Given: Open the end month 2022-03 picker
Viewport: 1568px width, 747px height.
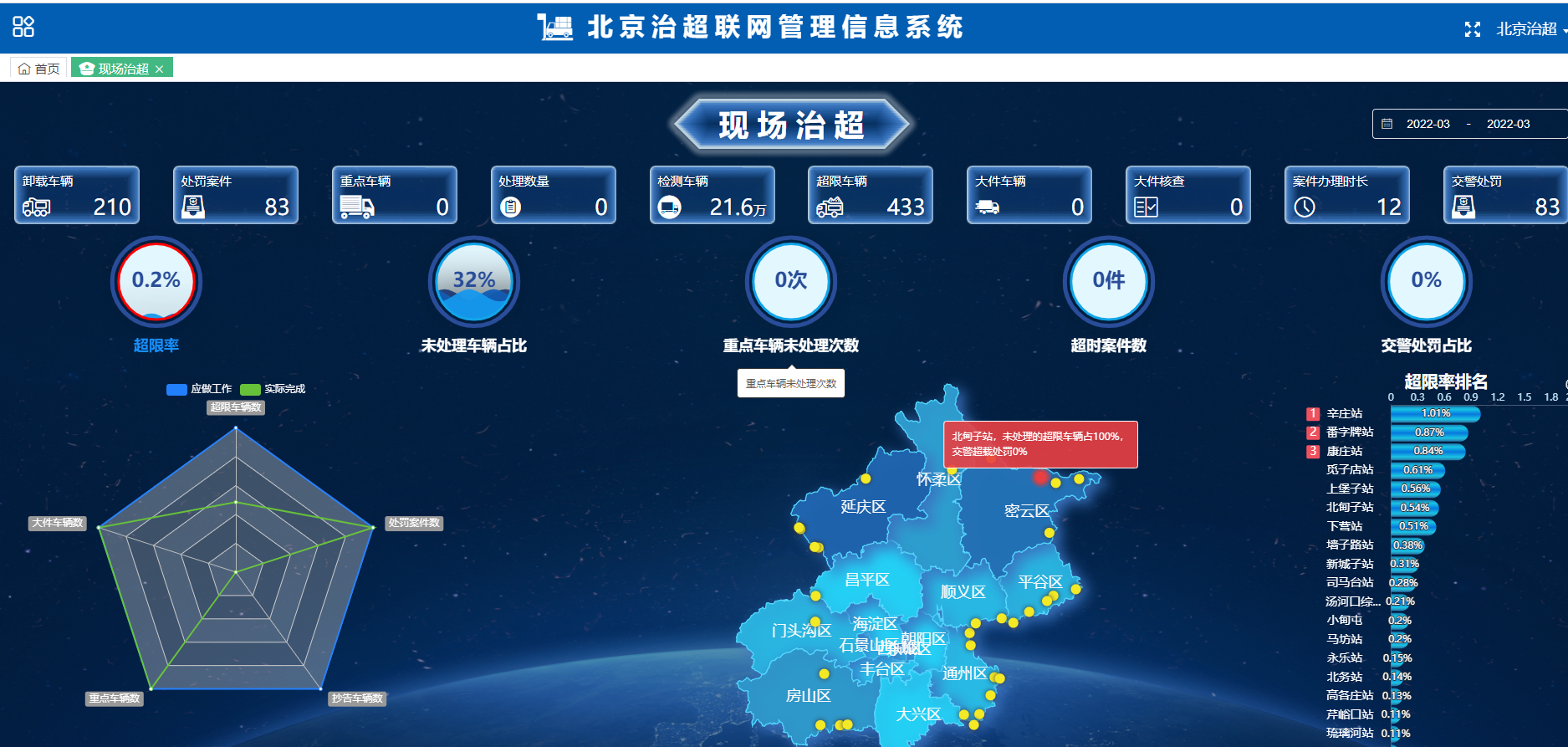Looking at the screenshot, I should point(1508,124).
